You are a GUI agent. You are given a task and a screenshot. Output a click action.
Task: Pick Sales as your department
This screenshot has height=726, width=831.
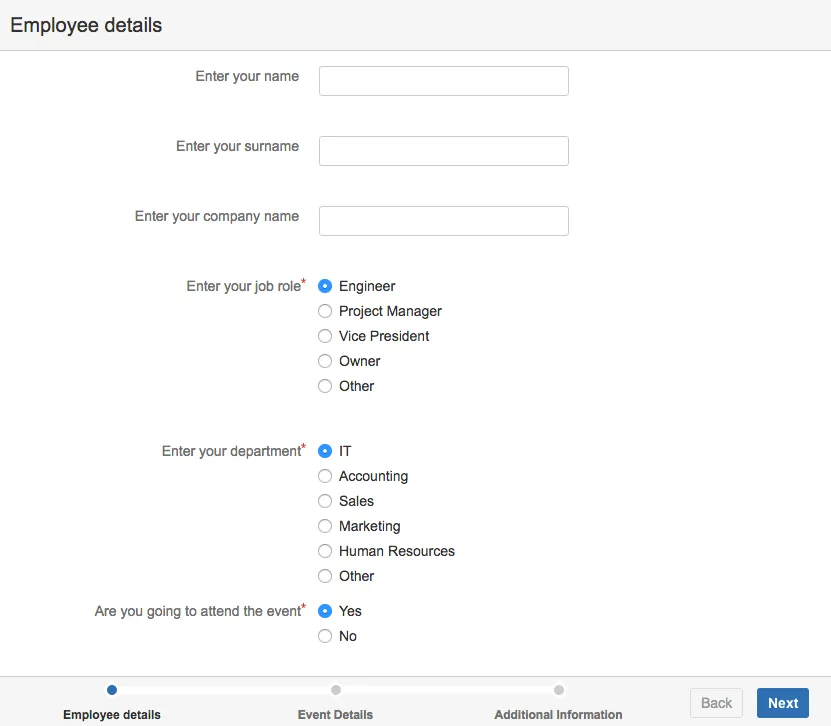325,501
